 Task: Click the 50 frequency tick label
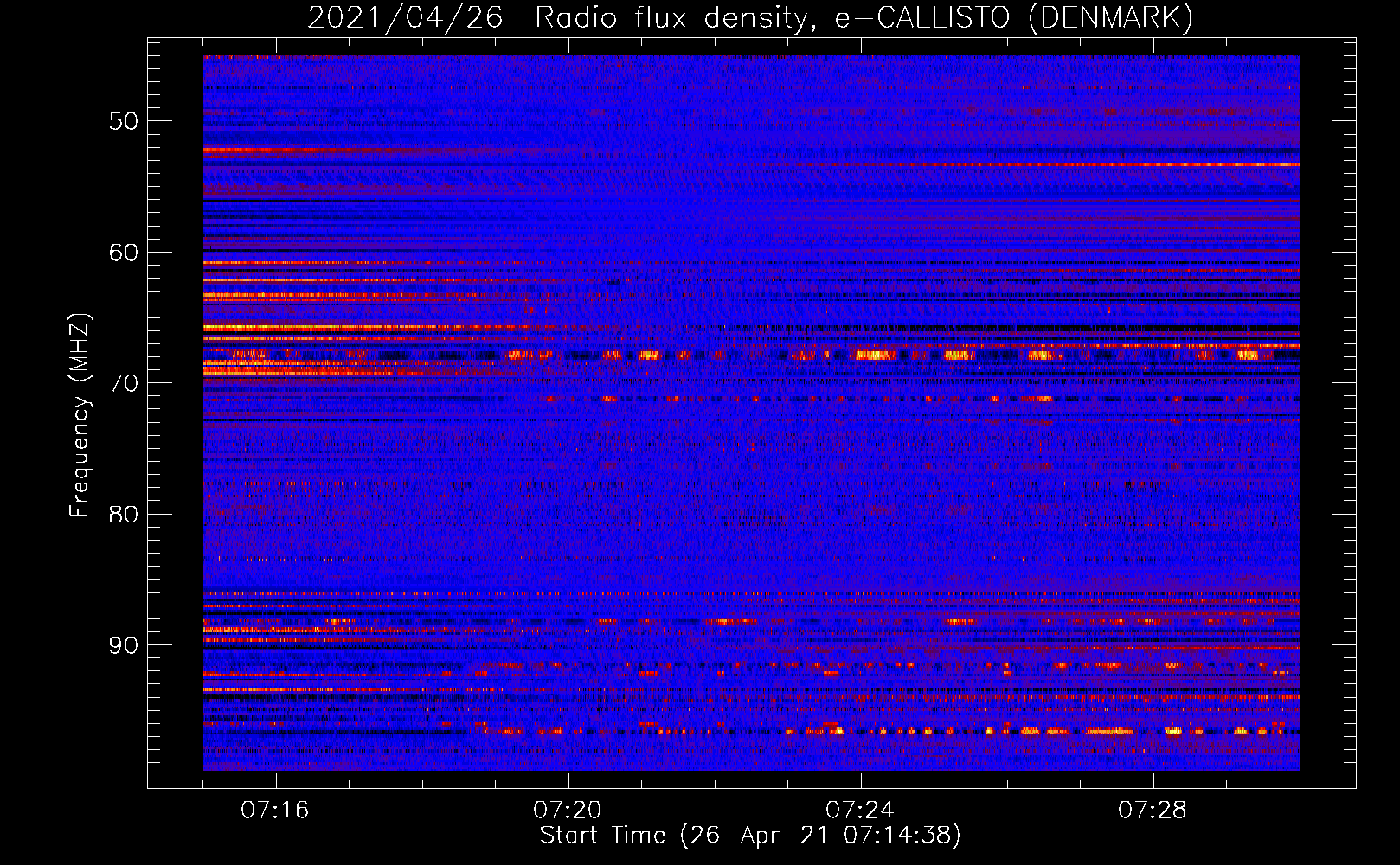[x=124, y=120]
